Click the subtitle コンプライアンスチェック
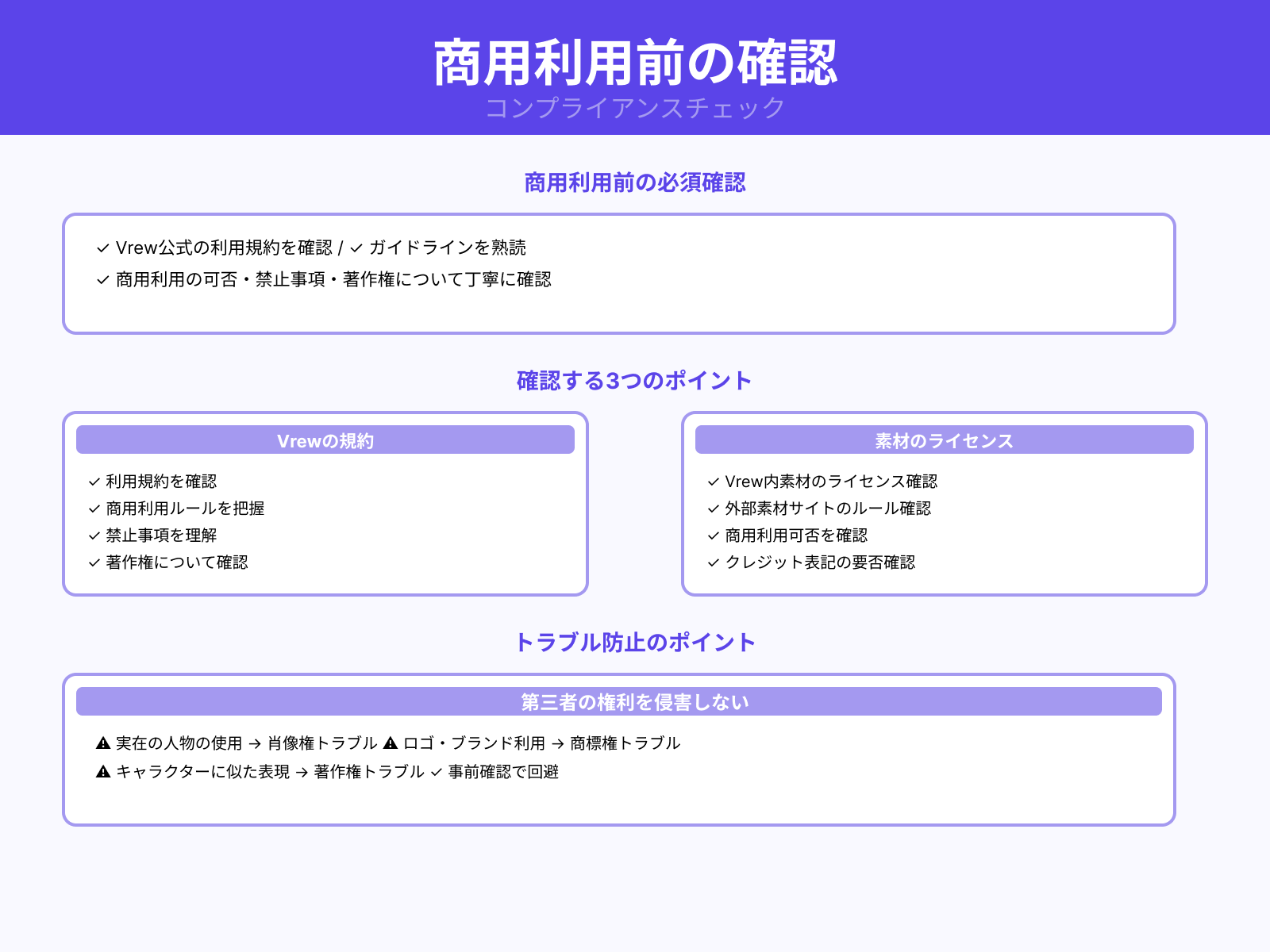This screenshot has height=952, width=1270. tap(635, 108)
